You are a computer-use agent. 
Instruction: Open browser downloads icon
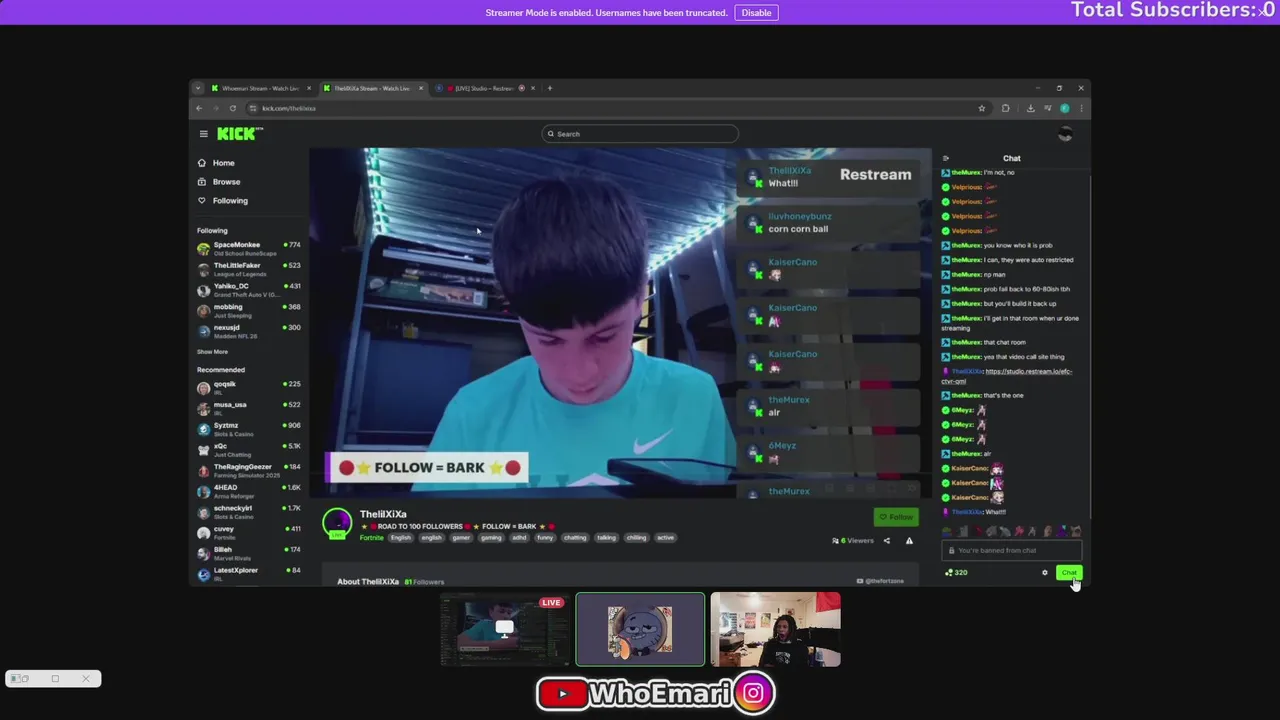point(1031,108)
